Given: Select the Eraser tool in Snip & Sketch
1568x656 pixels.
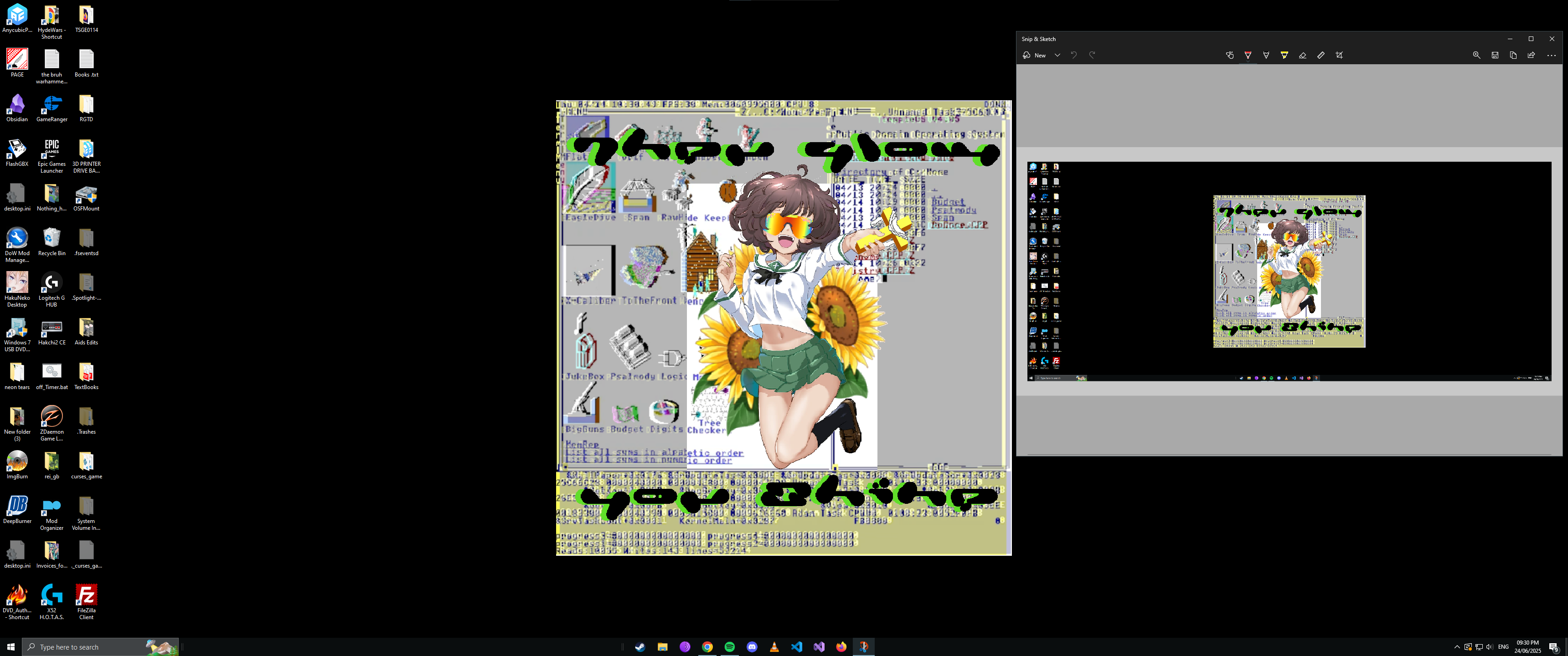Looking at the screenshot, I should pyautogui.click(x=1303, y=56).
